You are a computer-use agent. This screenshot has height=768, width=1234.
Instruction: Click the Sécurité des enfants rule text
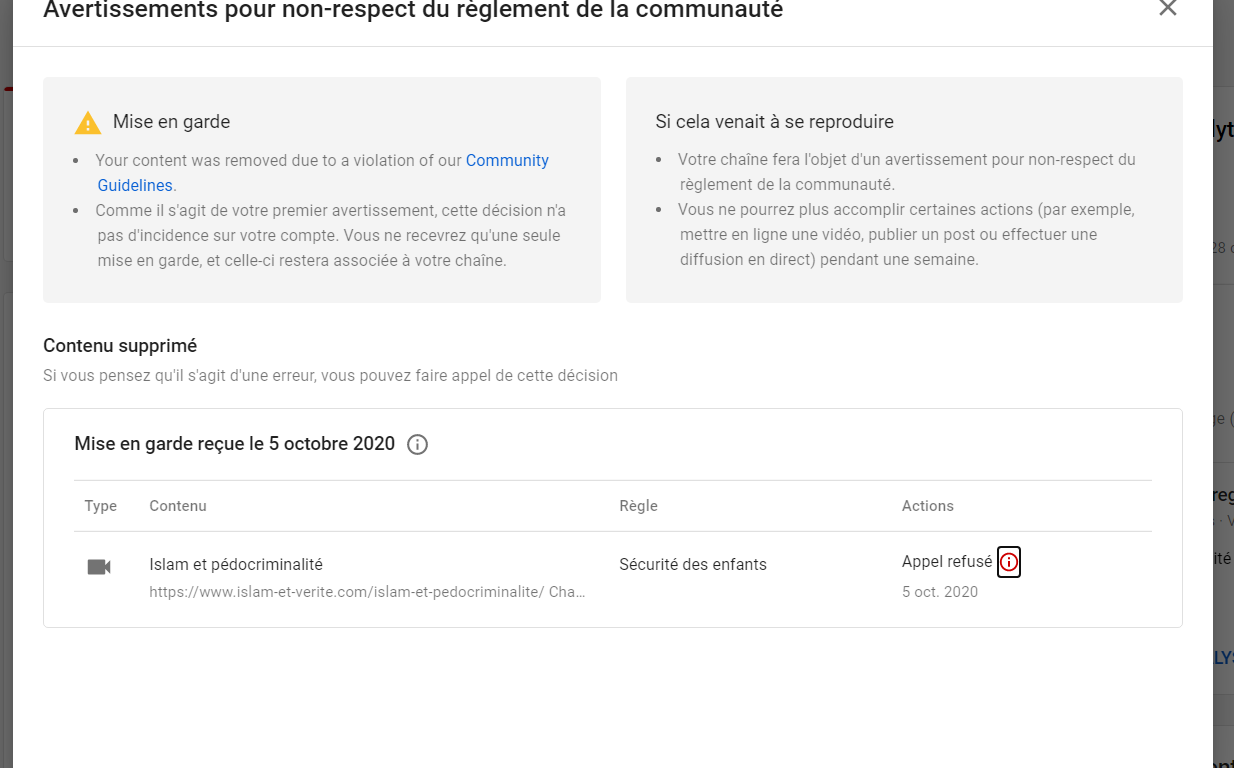[x=693, y=565]
